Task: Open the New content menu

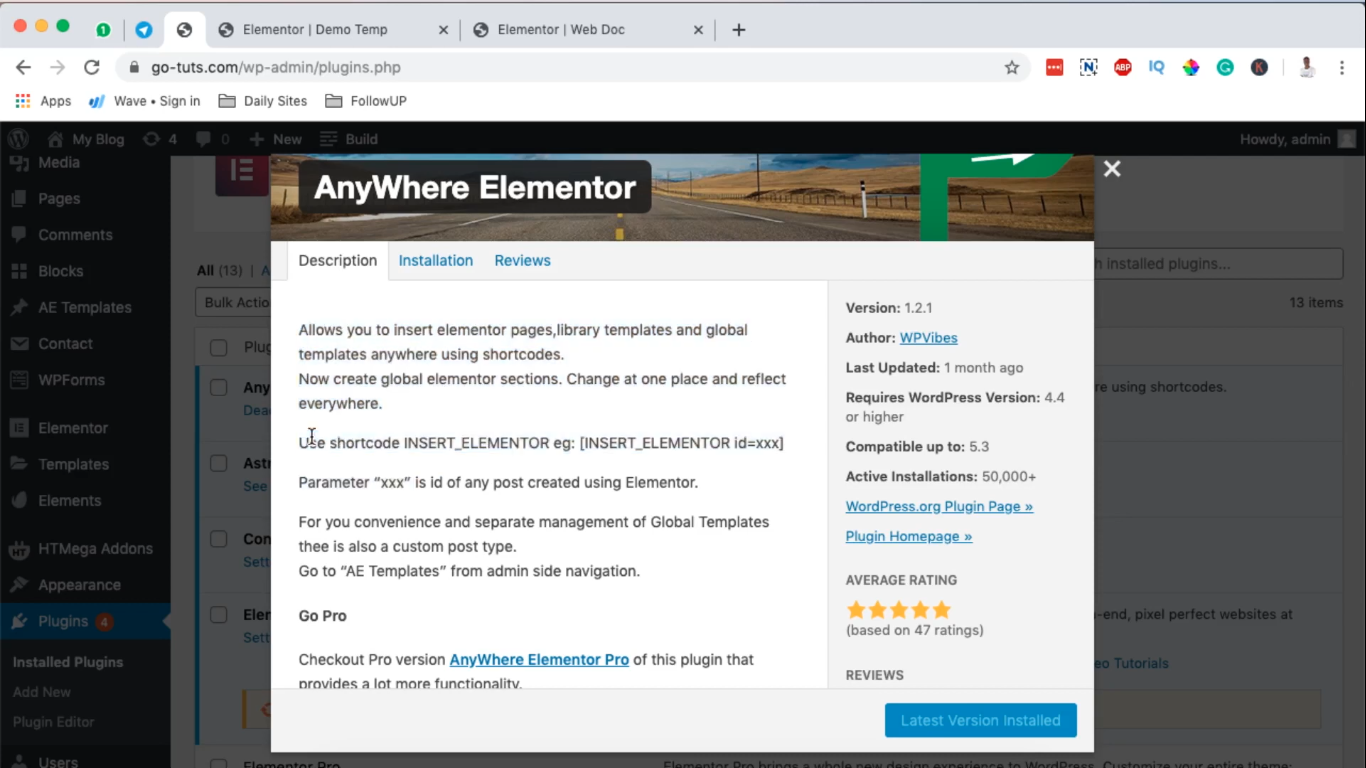Action: (276, 139)
